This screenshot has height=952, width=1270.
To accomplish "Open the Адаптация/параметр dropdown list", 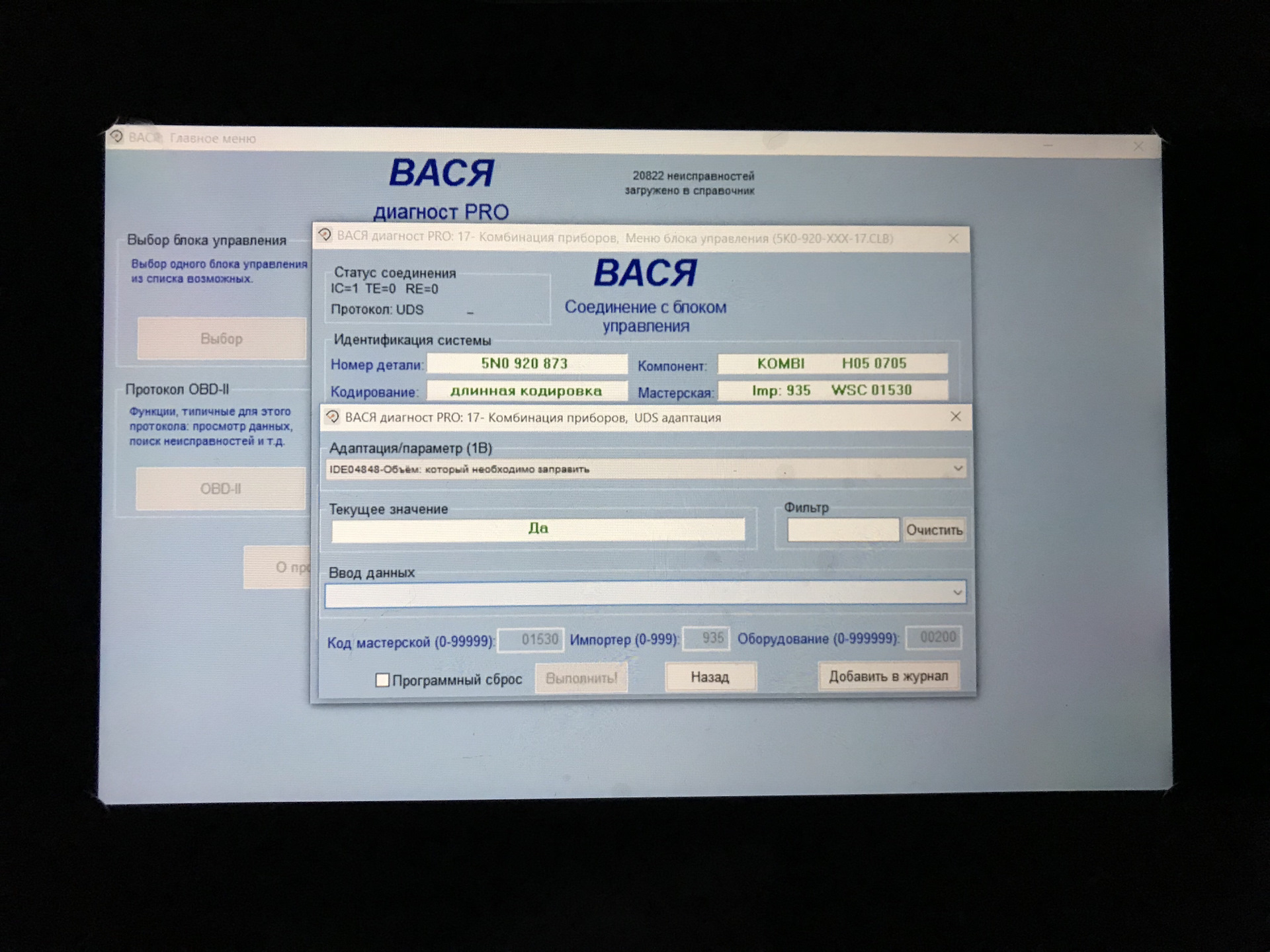I will 958,468.
